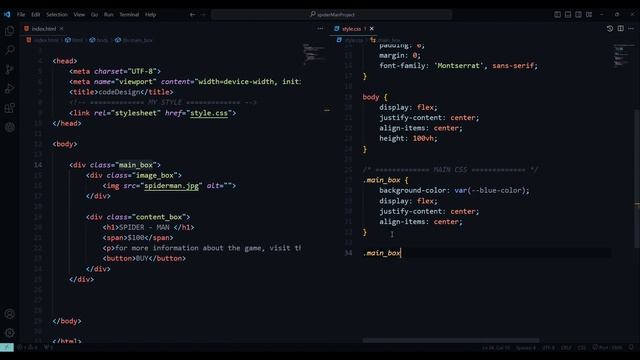Open the Search view in activity bar
Viewport: 640px width, 360px height.
click(x=9, y=50)
